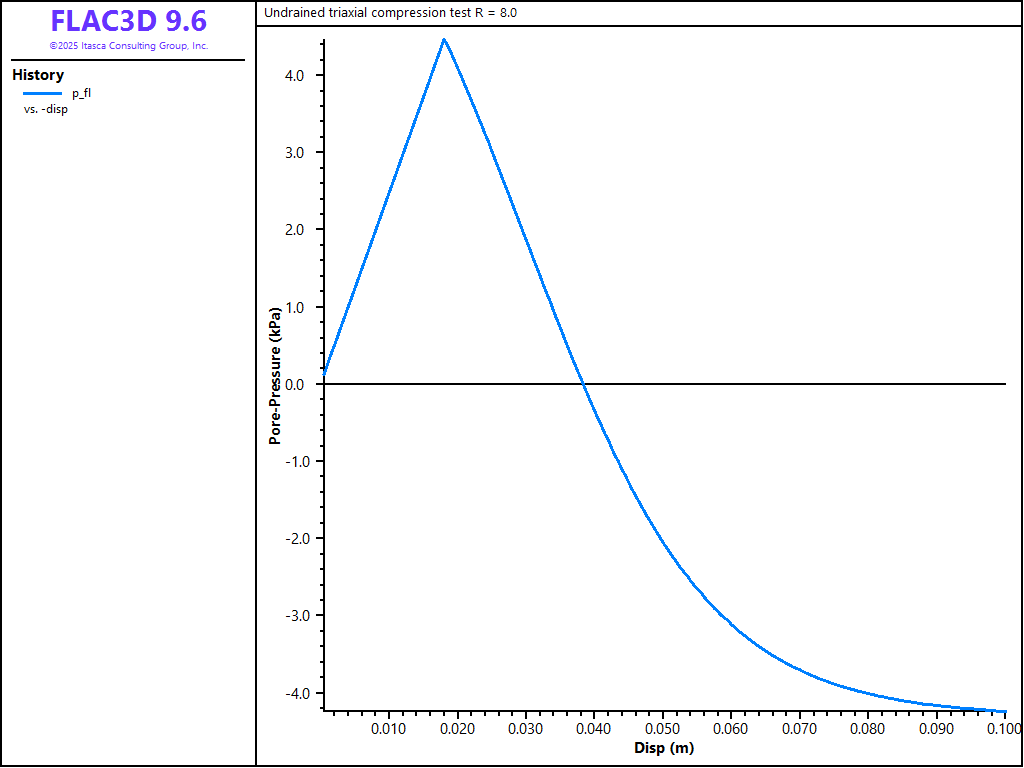
Task: Click the 0.050 x-axis tick label
Action: [663, 729]
